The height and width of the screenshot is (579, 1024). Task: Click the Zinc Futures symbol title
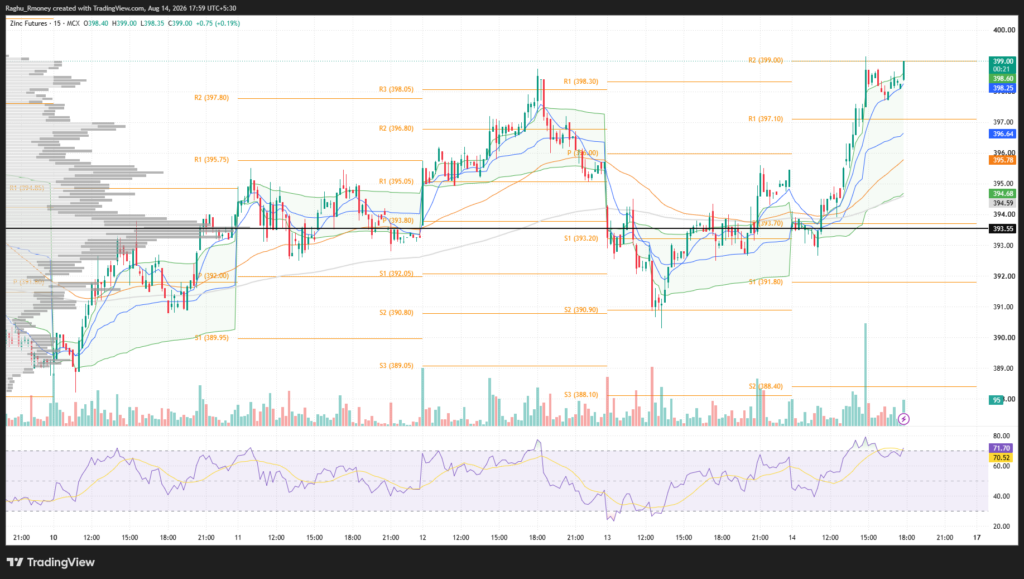[x=29, y=23]
